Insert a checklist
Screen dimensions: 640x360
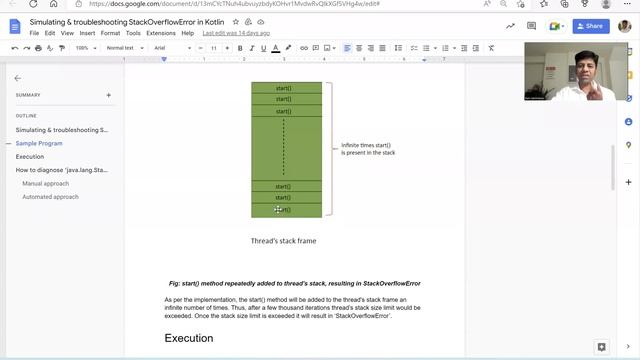click(414, 48)
